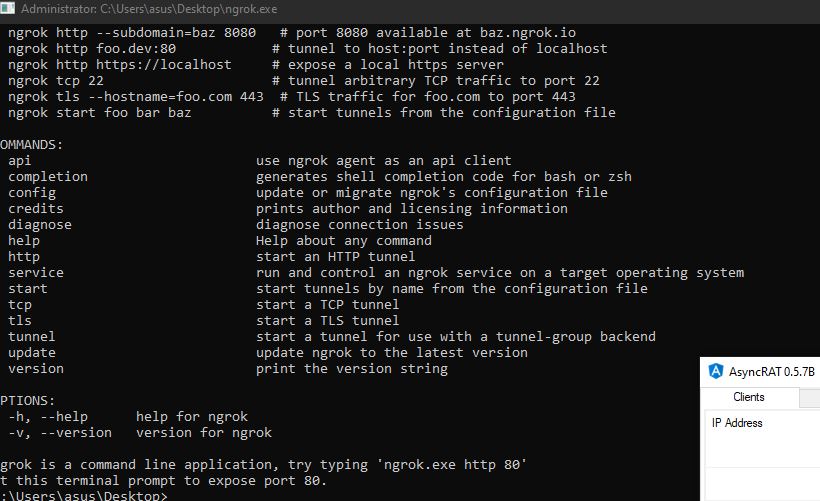Screen dimensions: 820x501
Task: Click the 'api' command in the list
Action: [x=19, y=161]
